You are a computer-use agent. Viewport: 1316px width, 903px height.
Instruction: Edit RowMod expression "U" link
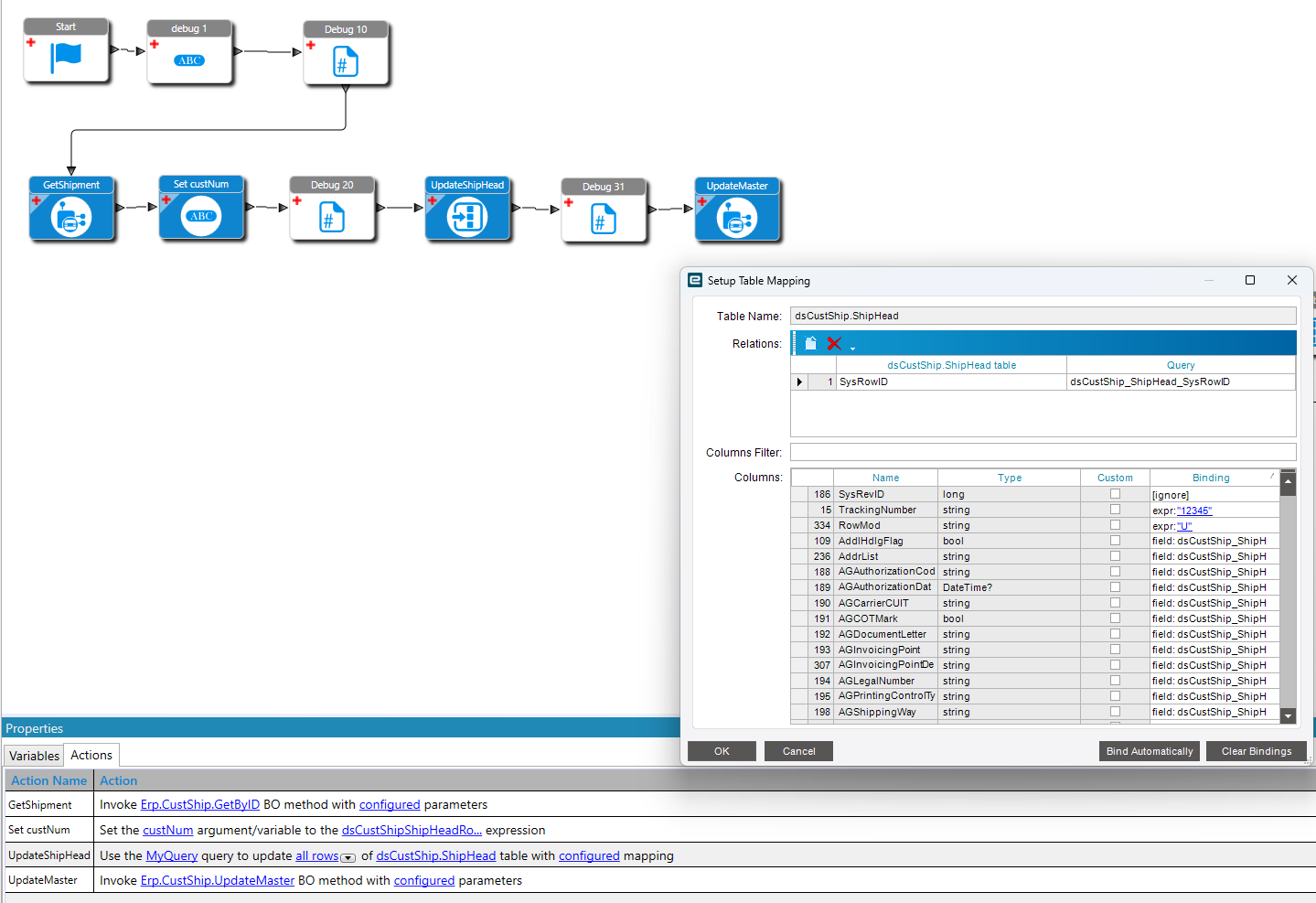[1184, 526]
